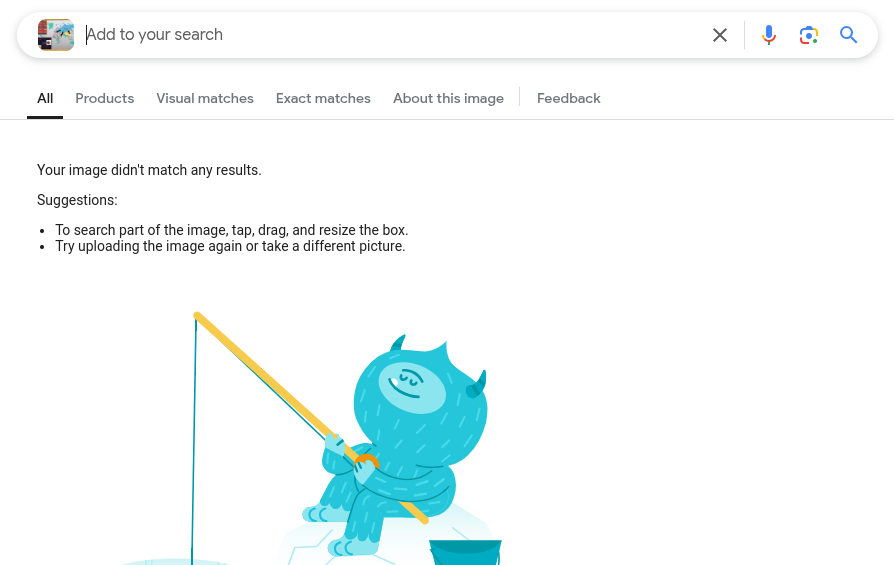
Task: Click the 'Try uploading the image again' suggestion
Action: (149, 246)
